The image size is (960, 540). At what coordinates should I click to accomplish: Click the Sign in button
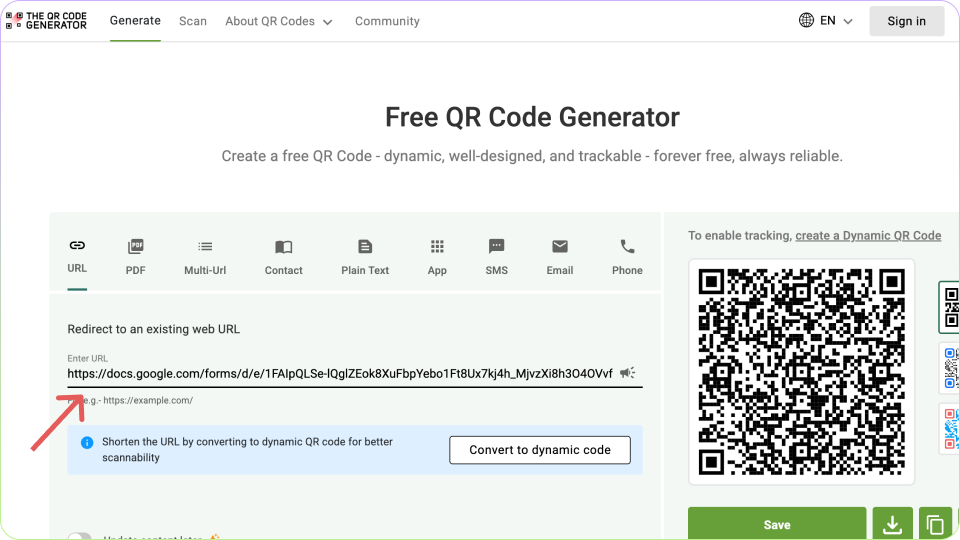tap(907, 21)
